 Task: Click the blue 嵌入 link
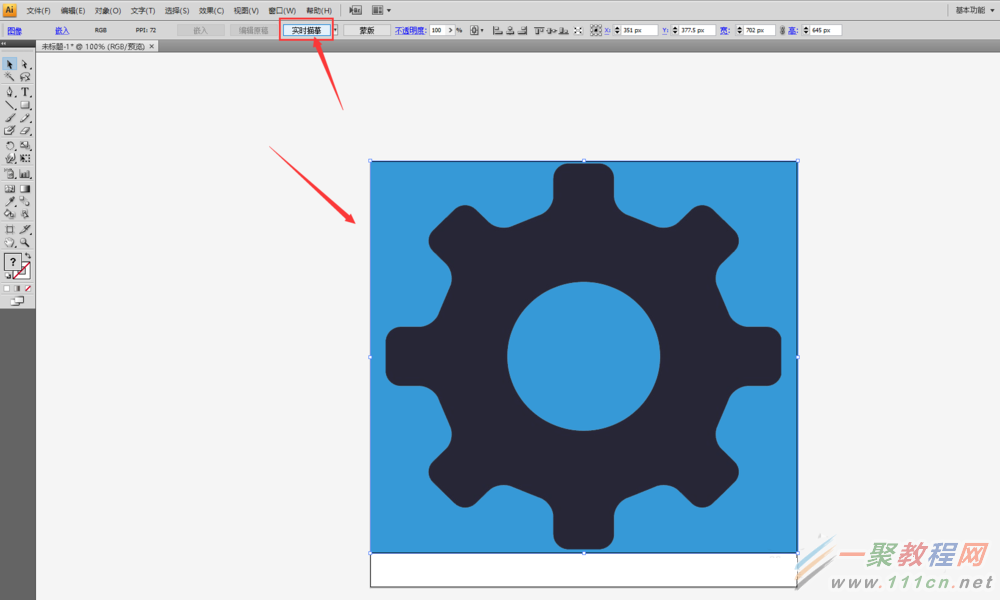point(62,31)
